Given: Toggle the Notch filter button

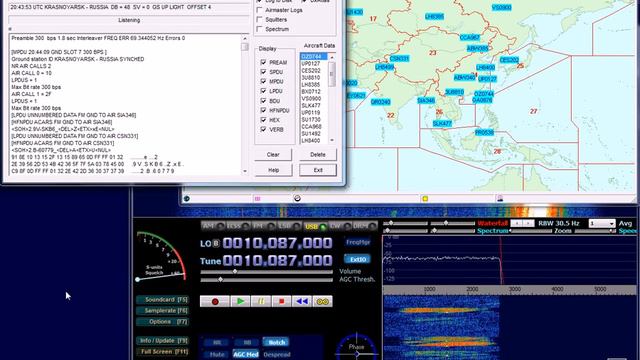Looking at the screenshot, I should (276, 342).
